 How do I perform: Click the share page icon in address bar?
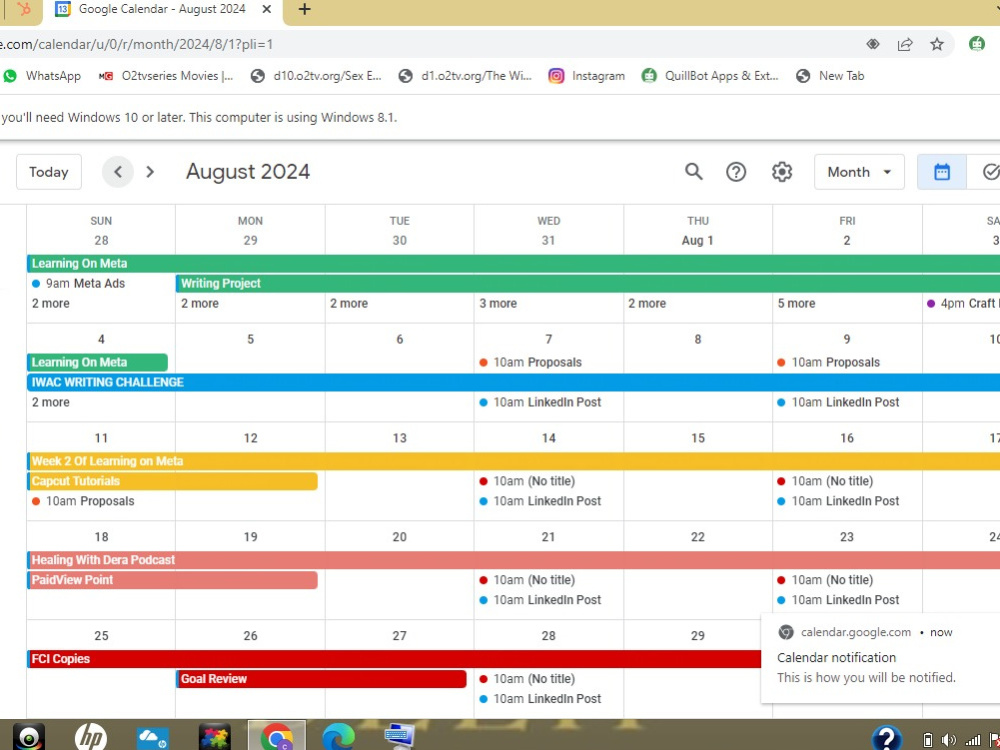coord(904,44)
